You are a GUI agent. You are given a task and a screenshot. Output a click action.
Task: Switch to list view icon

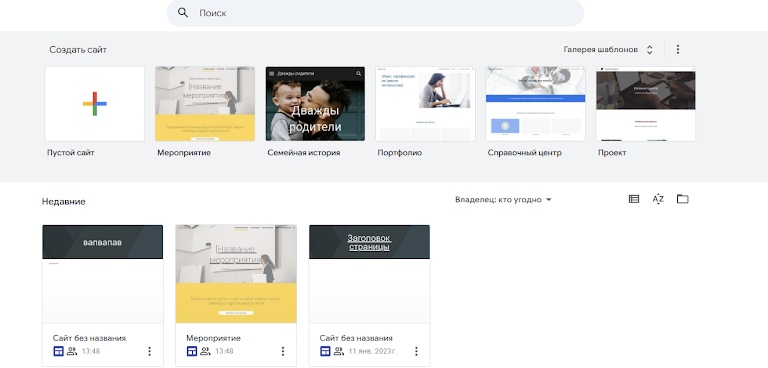(634, 199)
